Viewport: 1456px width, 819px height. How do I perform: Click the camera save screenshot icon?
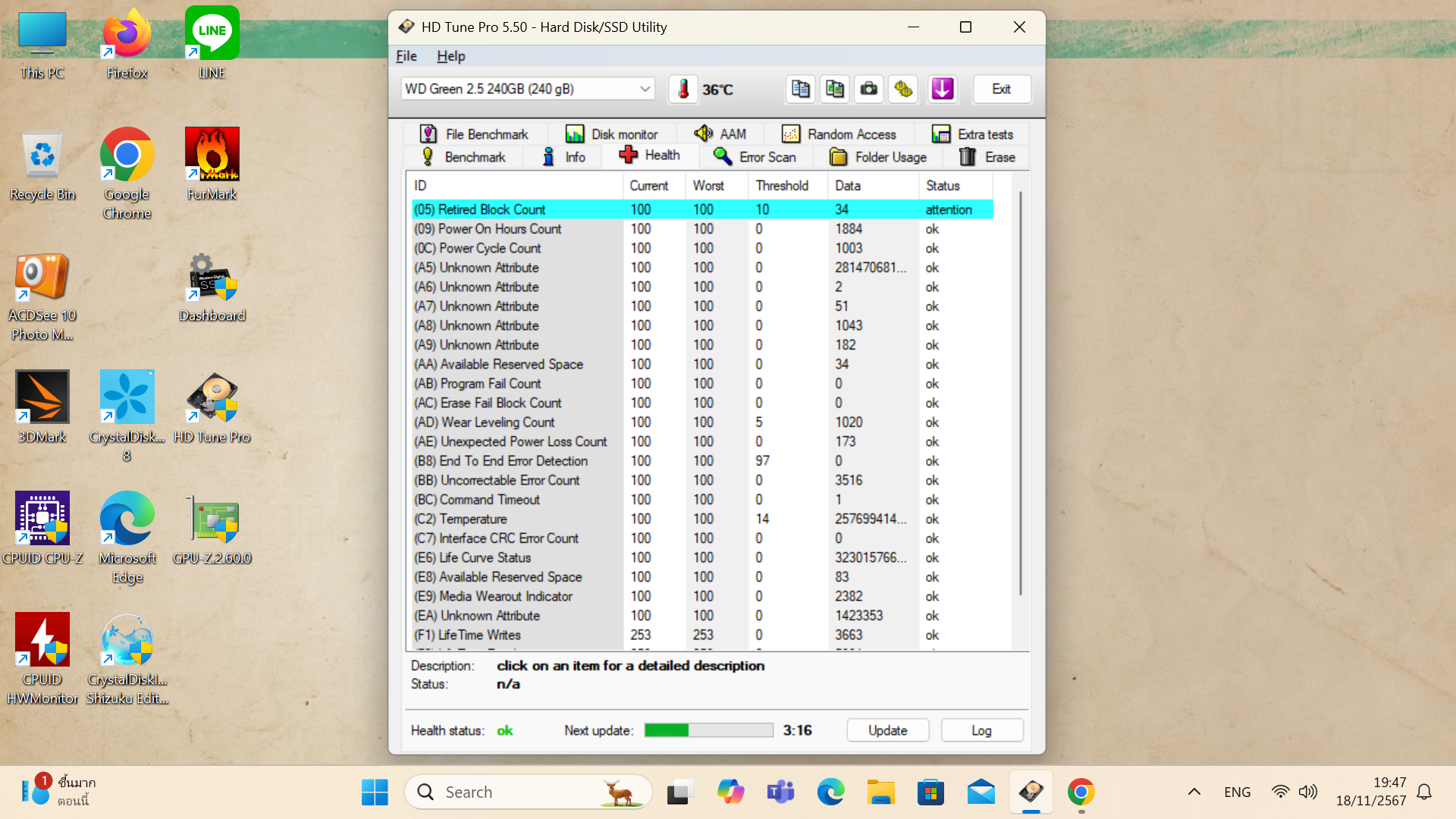869,89
